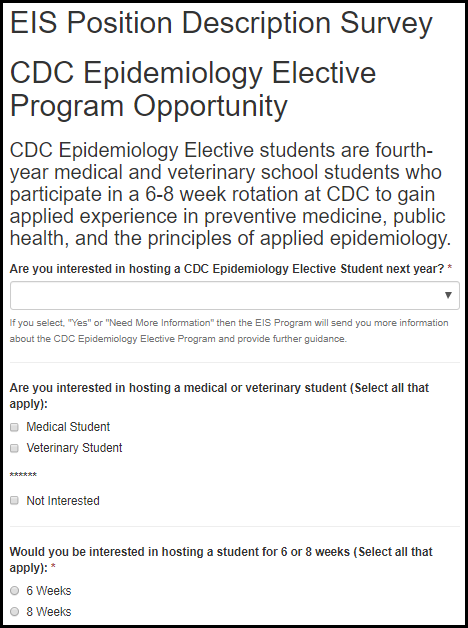Image resolution: width=468 pixels, height=628 pixels.
Task: Click the EIS Position Description Survey title
Action: (x=221, y=23)
